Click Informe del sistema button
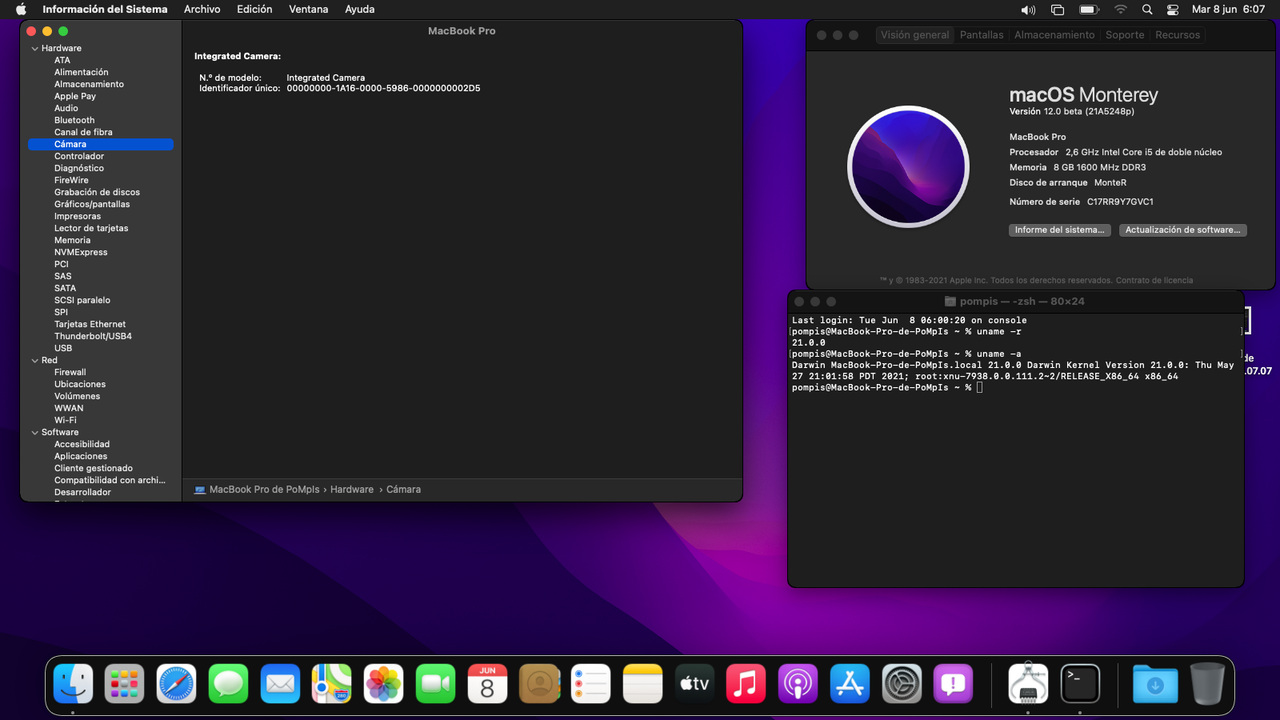The width and height of the screenshot is (1280, 720). tap(1059, 230)
